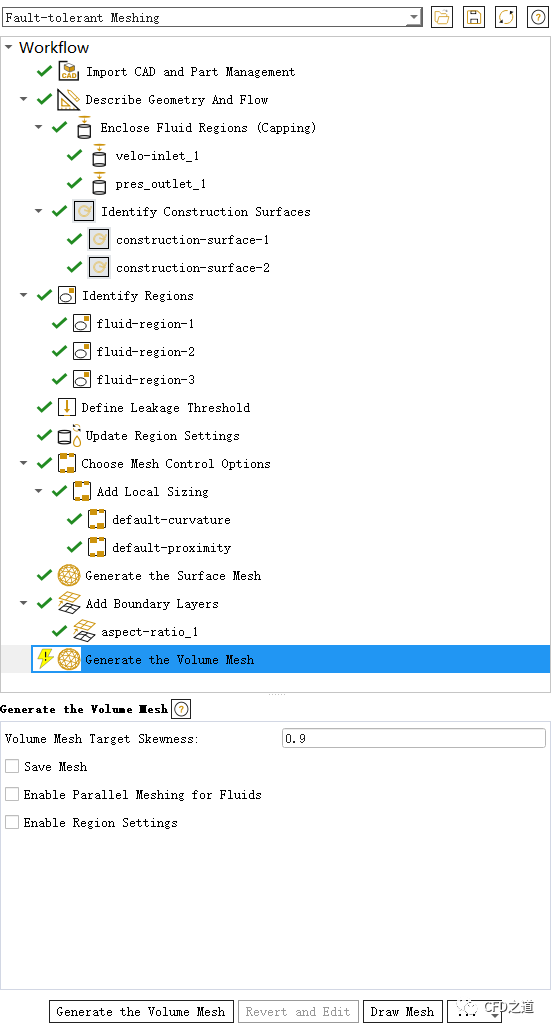Collapse the Describe Geometry And Flow node
Viewport: 551px width, 1031px height.
pos(24,99)
